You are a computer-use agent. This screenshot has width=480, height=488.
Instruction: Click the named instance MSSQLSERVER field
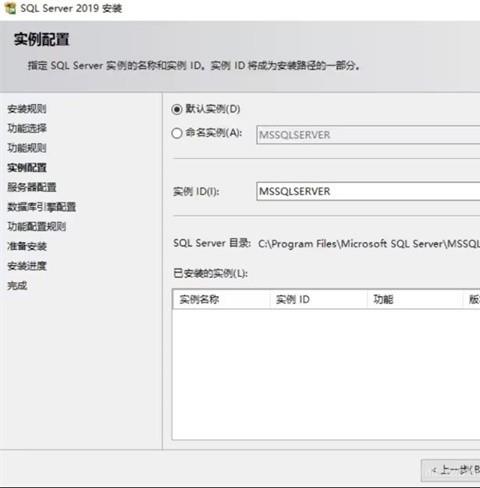(x=368, y=135)
